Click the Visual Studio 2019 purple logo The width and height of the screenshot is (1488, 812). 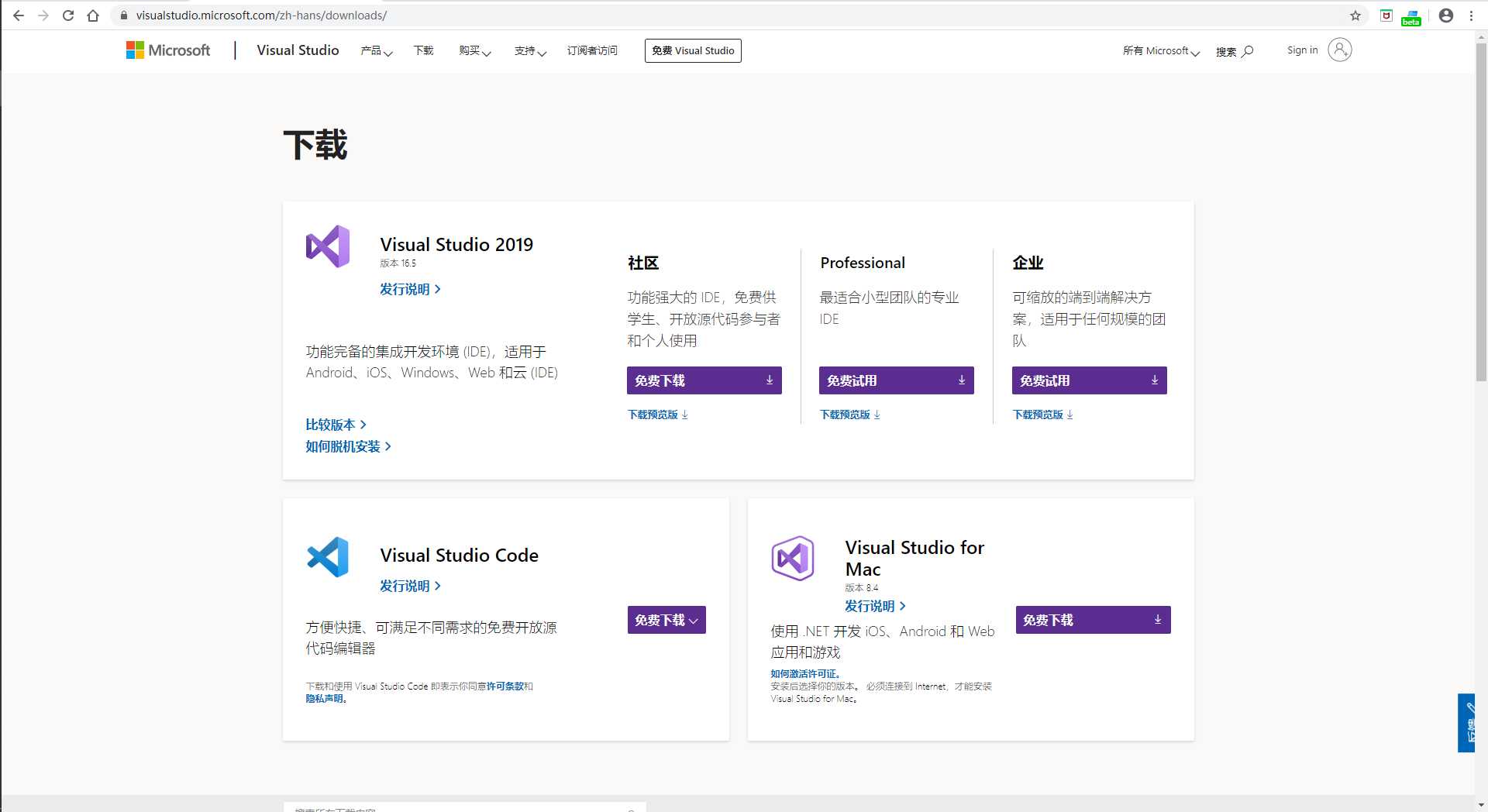pos(328,246)
